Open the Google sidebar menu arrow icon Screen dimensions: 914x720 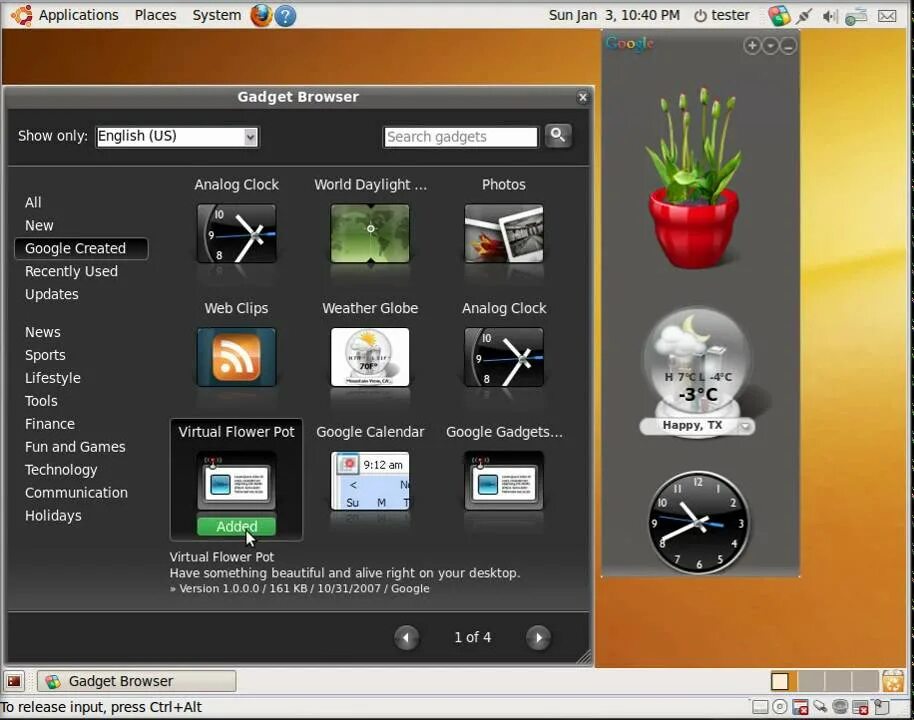click(770, 45)
